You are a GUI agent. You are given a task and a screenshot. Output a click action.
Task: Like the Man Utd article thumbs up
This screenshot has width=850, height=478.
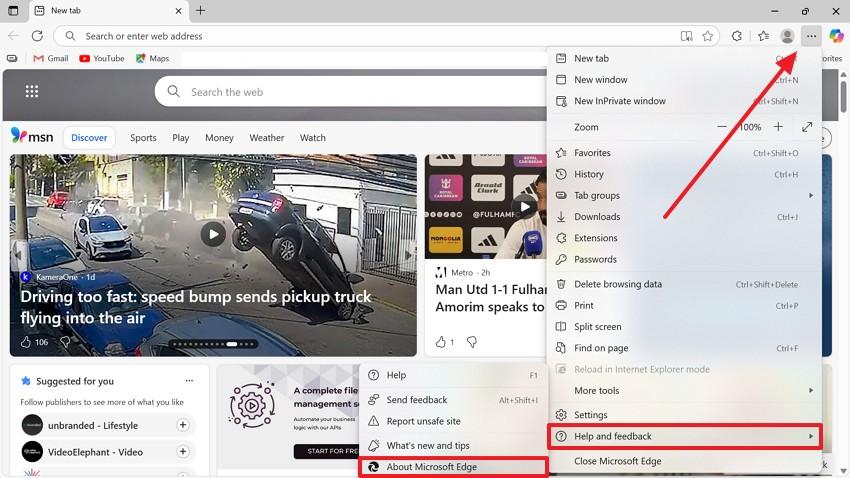pyautogui.click(x=440, y=342)
